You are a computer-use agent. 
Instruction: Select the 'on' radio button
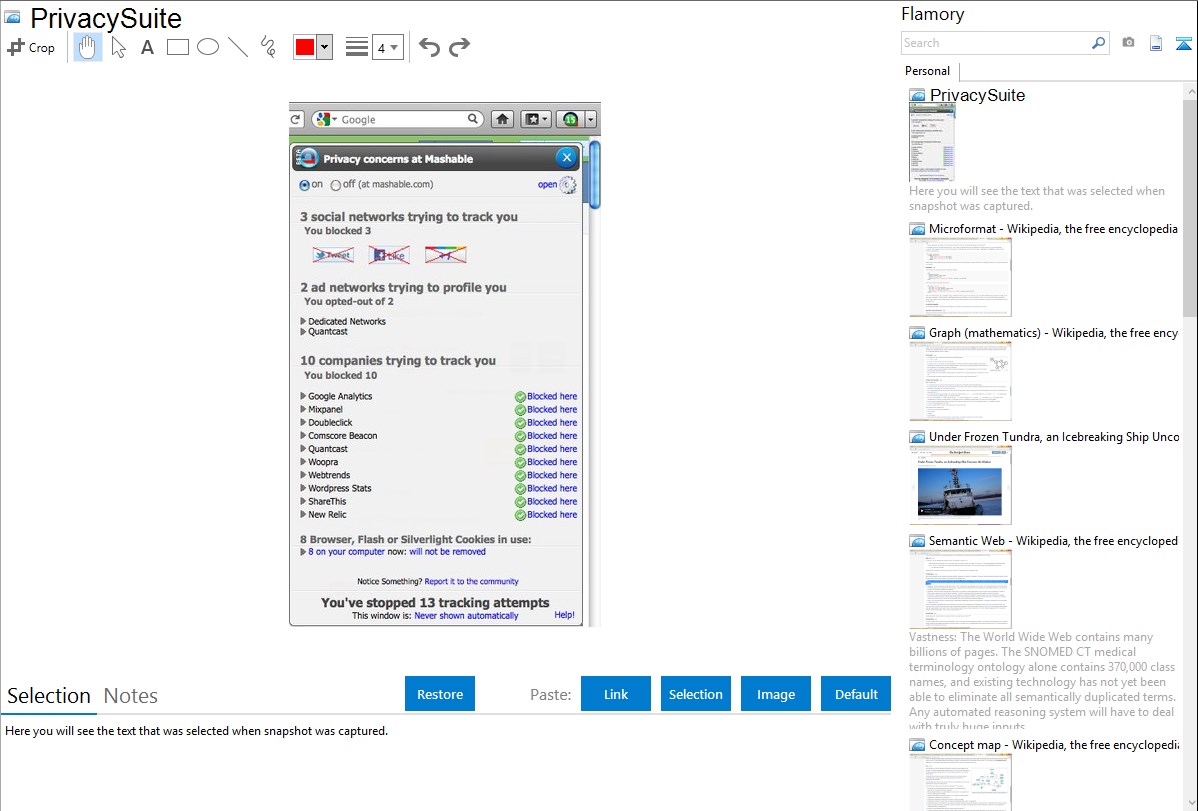click(305, 185)
